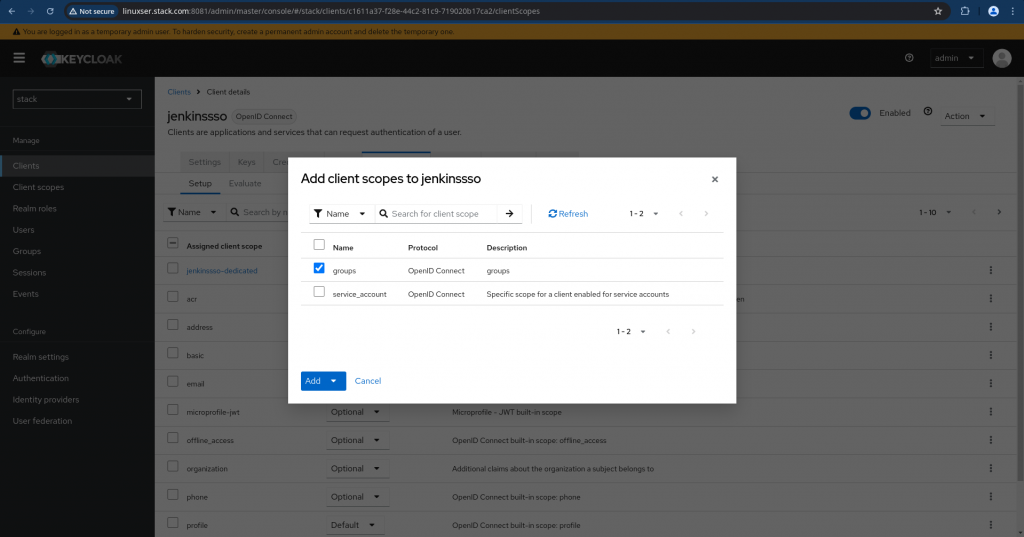The height and width of the screenshot is (537, 1024).
Task: Check the email row checkbox
Action: point(172,382)
